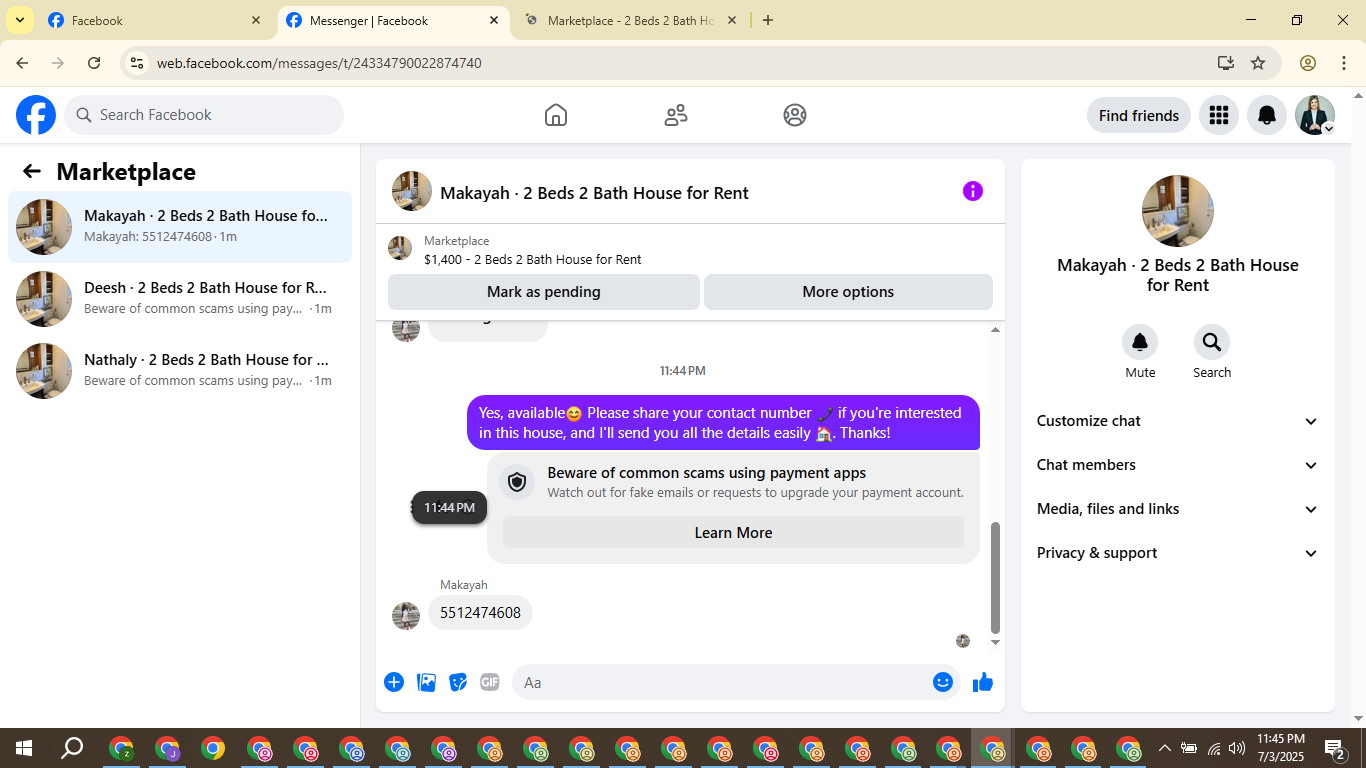Click Learn More on scam warning
The width and height of the screenshot is (1366, 768).
click(733, 533)
